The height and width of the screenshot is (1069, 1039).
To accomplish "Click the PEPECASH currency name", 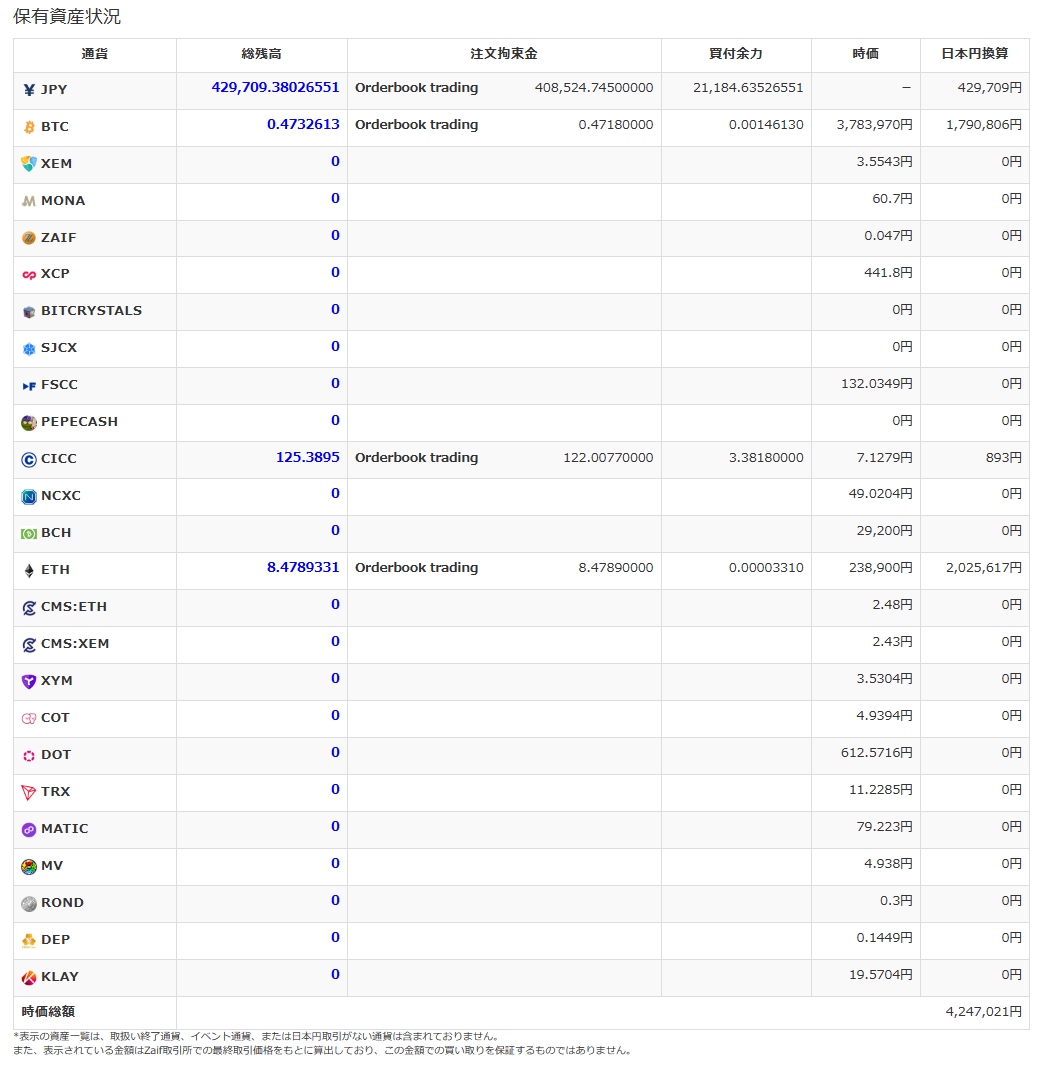I will pyautogui.click(x=79, y=422).
